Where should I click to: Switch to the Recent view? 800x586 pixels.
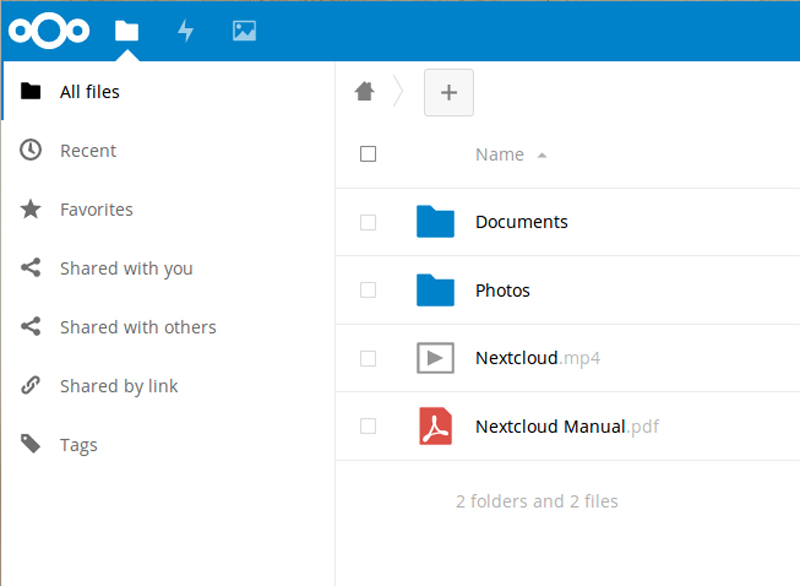[90, 150]
